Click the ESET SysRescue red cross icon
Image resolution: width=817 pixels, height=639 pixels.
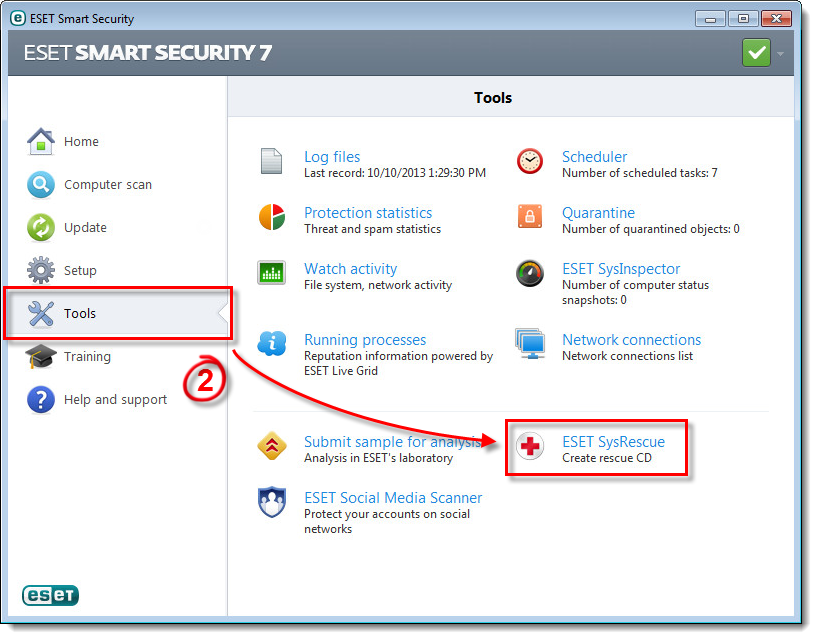coord(530,446)
